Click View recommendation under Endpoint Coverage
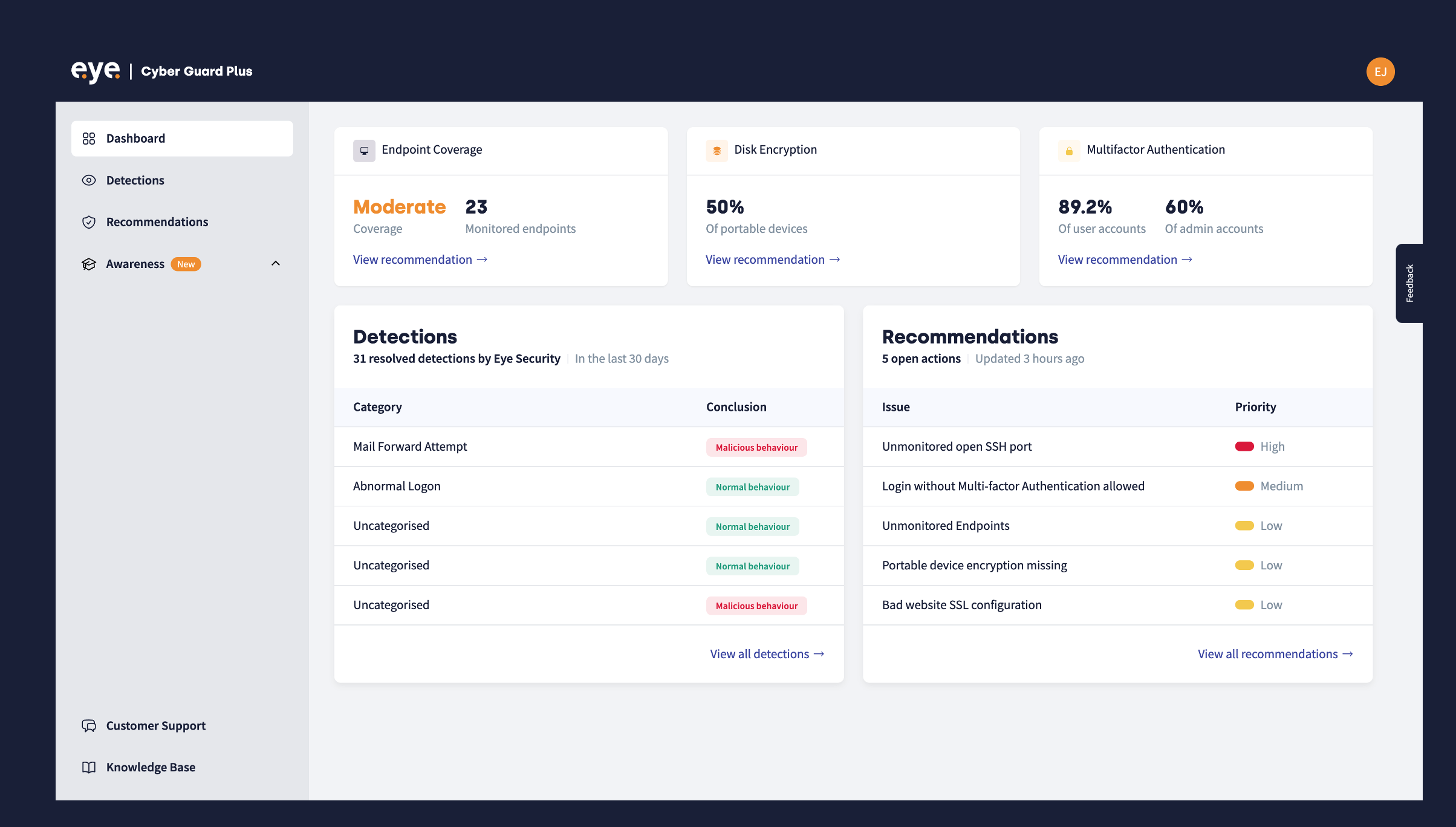 coord(420,260)
